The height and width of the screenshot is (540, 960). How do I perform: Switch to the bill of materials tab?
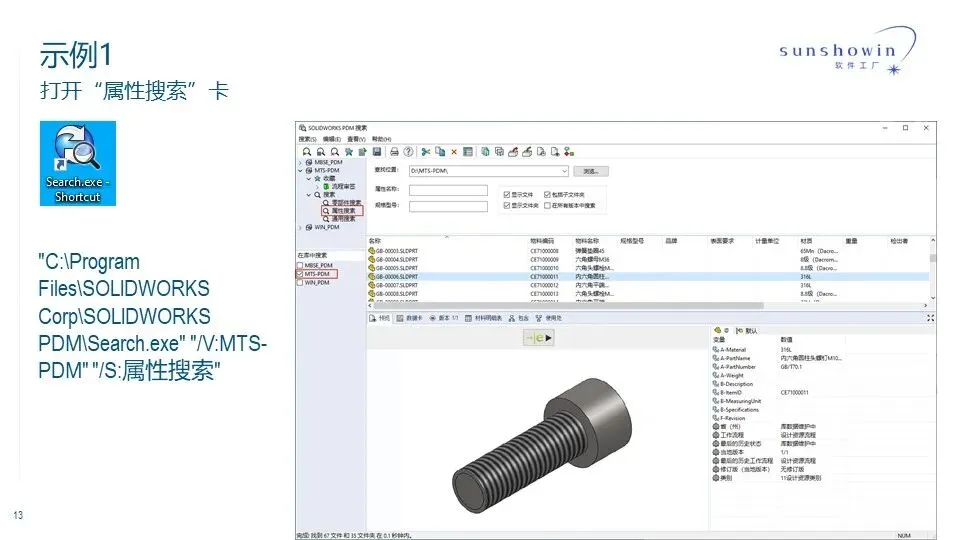coord(484,318)
